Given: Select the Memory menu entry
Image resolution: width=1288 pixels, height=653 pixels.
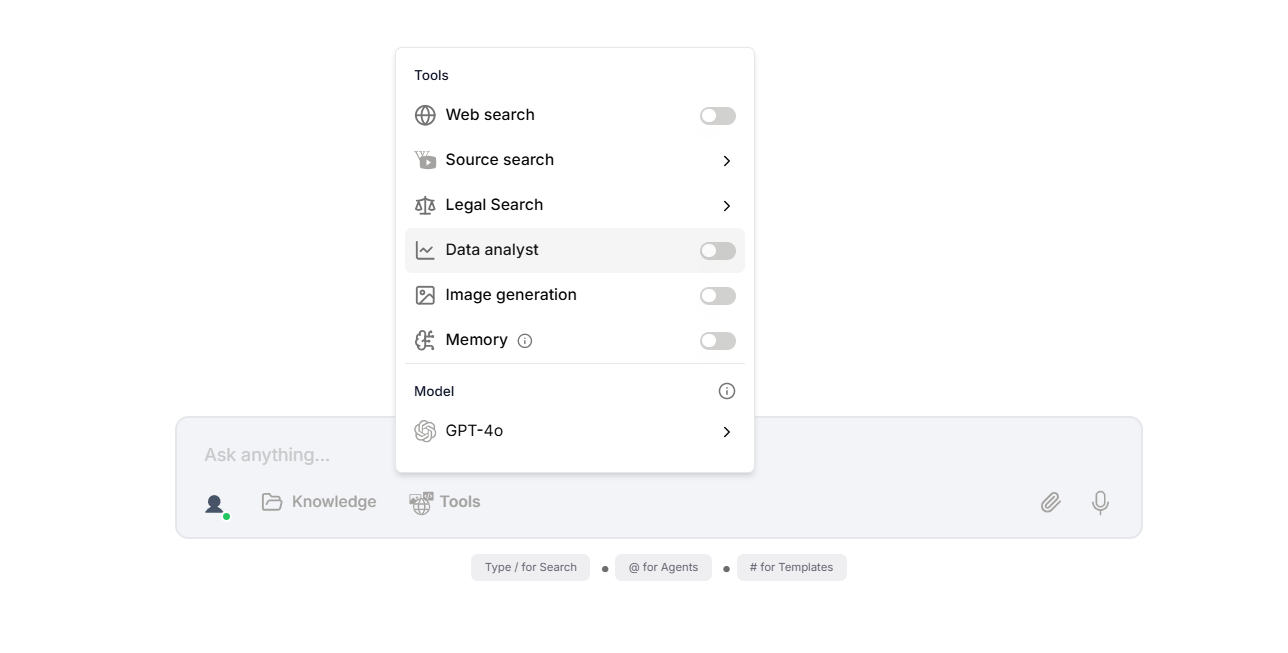Looking at the screenshot, I should coord(575,340).
